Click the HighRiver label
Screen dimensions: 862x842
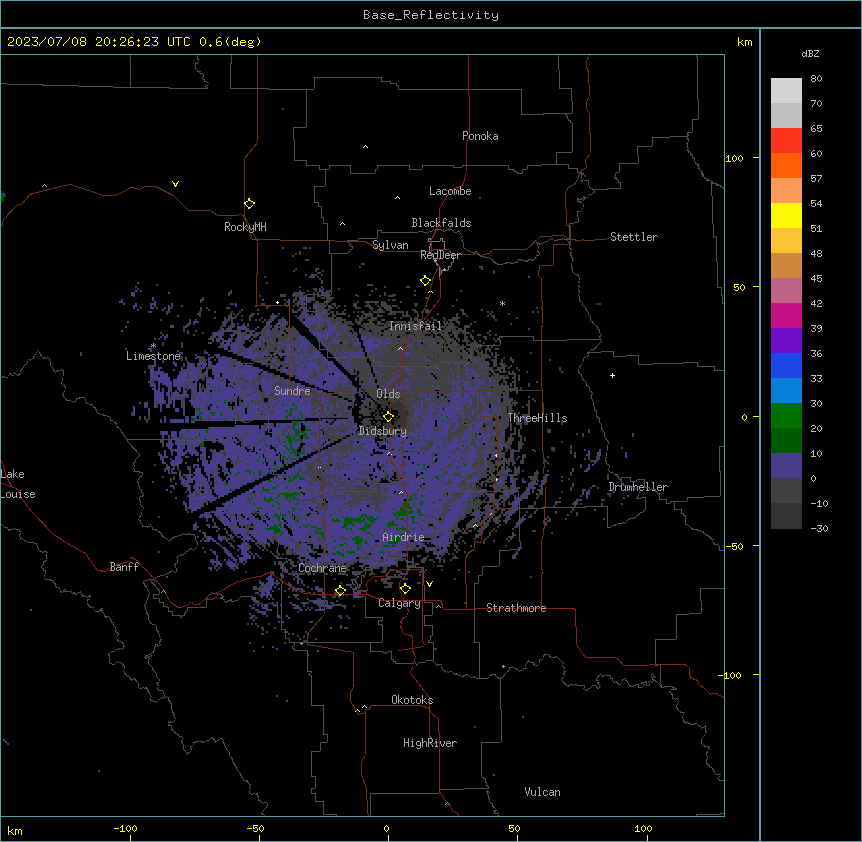pyautogui.click(x=430, y=743)
